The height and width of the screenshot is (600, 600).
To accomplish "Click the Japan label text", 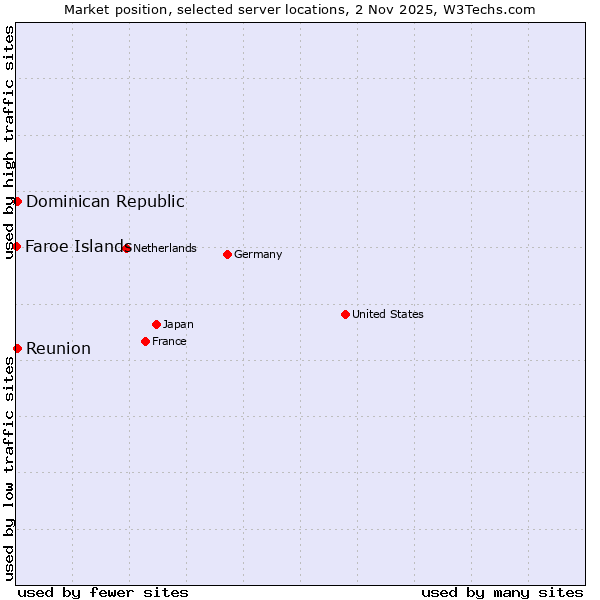I will (178, 324).
